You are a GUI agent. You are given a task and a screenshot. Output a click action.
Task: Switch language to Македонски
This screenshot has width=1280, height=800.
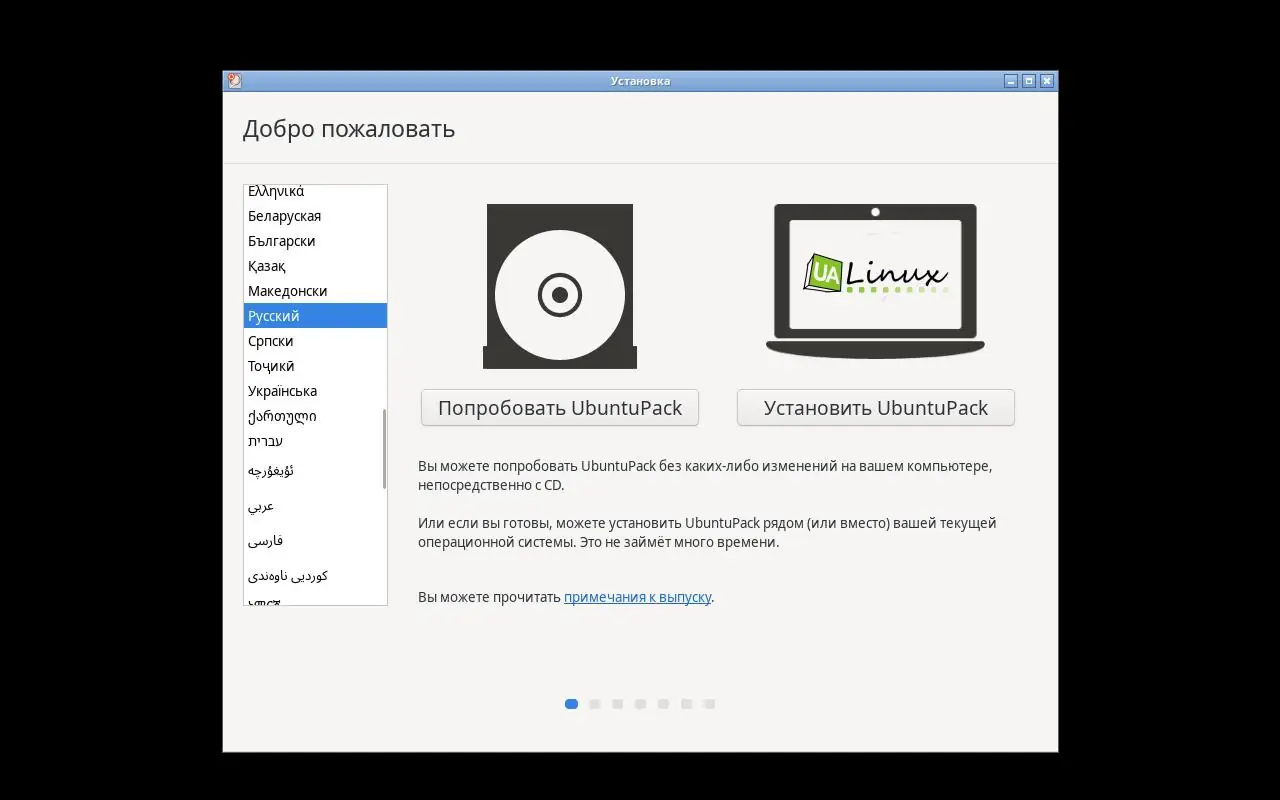315,291
